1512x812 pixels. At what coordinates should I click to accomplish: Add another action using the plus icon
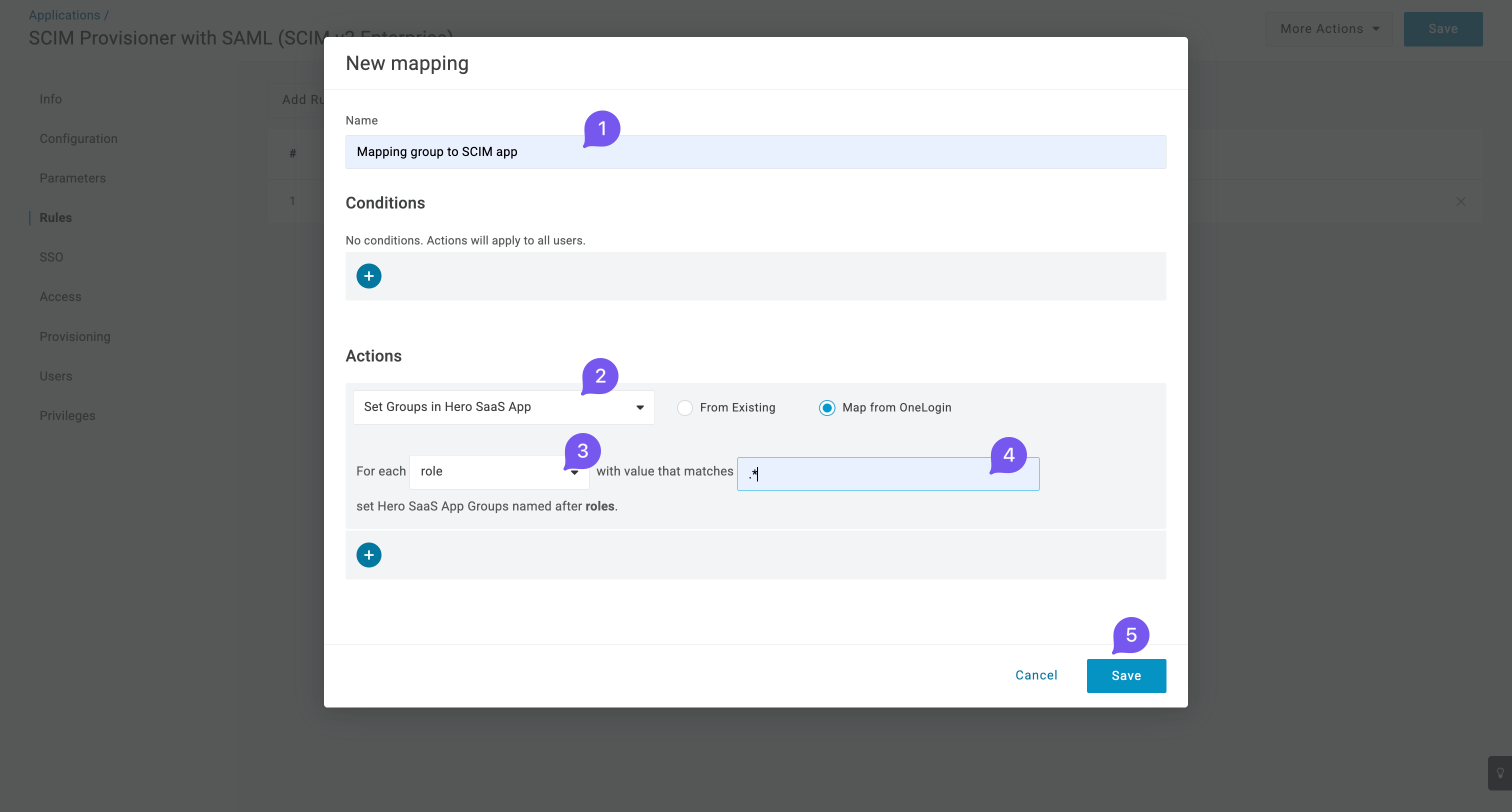tap(368, 554)
